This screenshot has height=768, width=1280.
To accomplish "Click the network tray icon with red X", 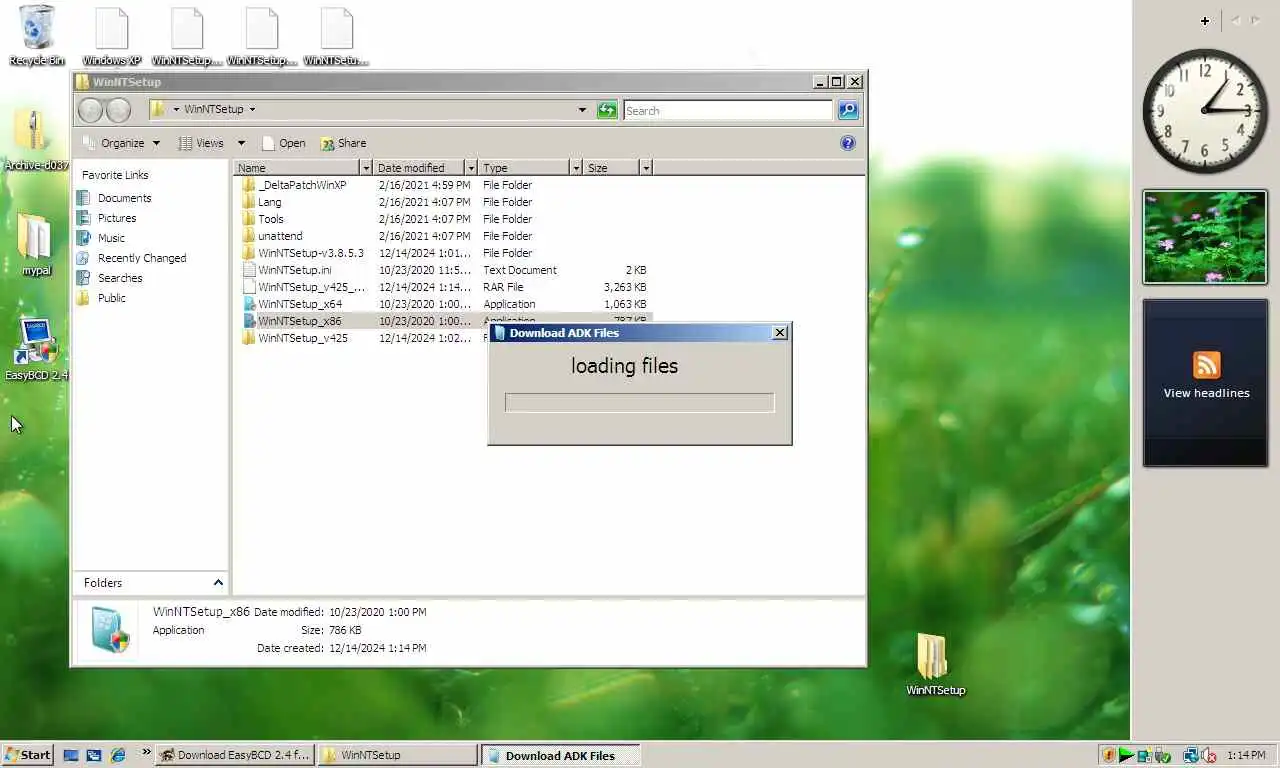I will pos(1209,756).
